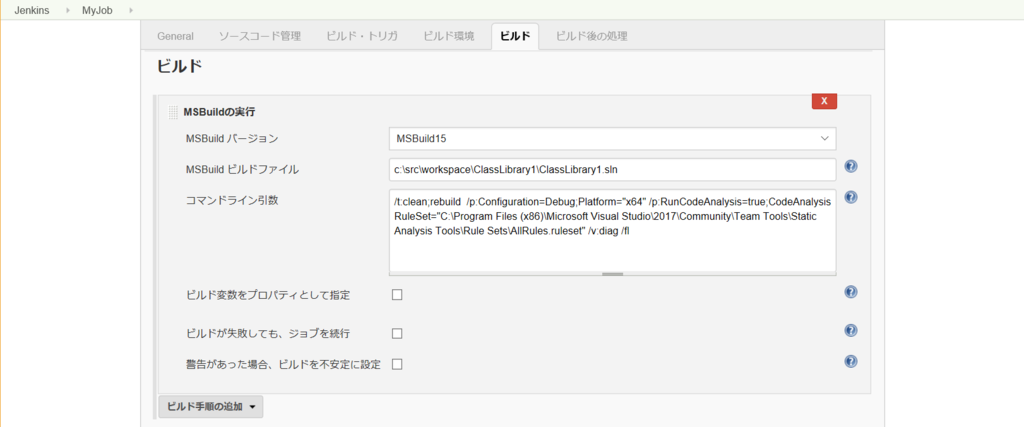This screenshot has height=427, width=1024.
Task: Grab the command-line textarea resize handle
Action: click(x=613, y=274)
